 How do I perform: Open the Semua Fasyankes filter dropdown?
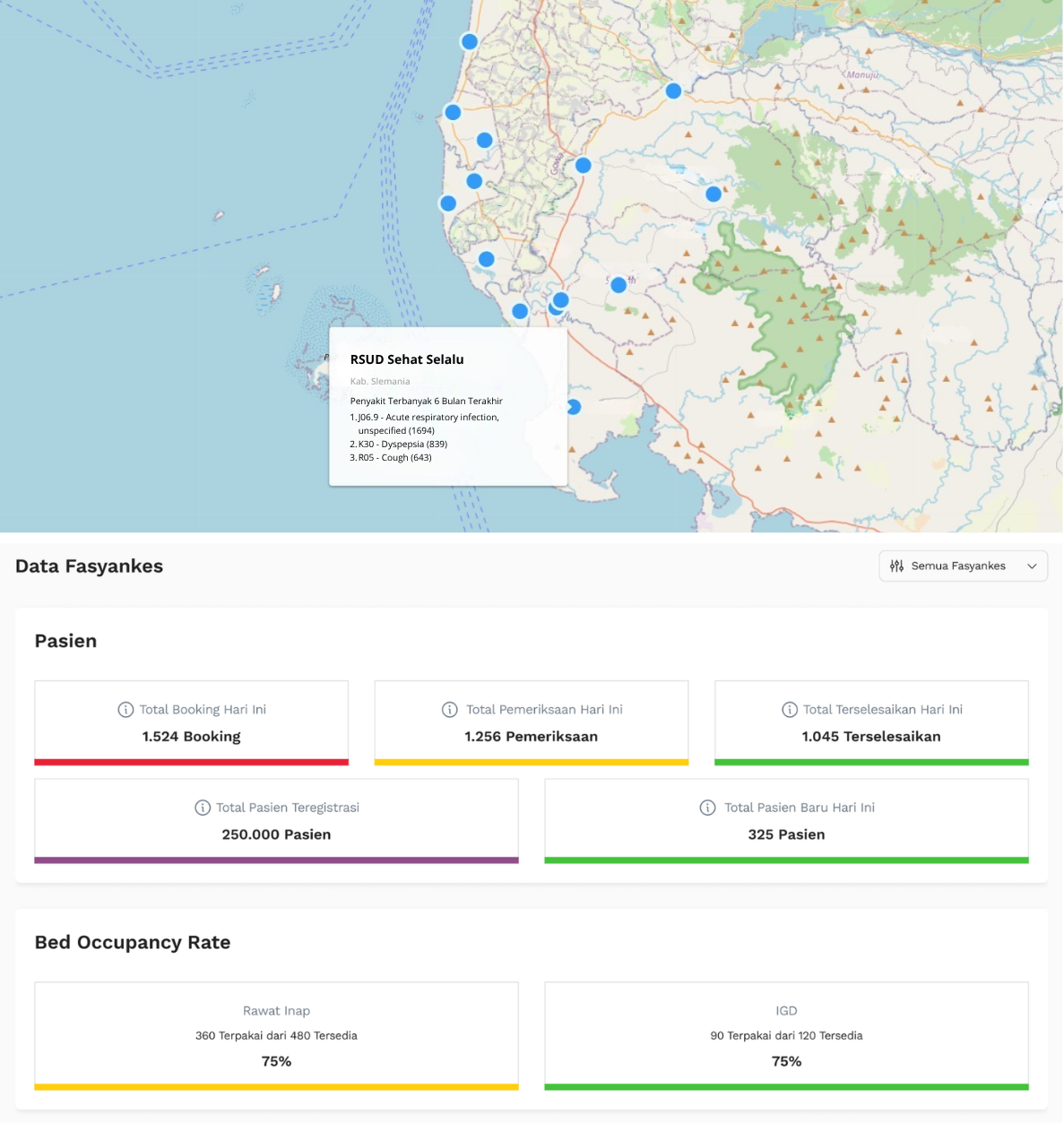[963, 566]
